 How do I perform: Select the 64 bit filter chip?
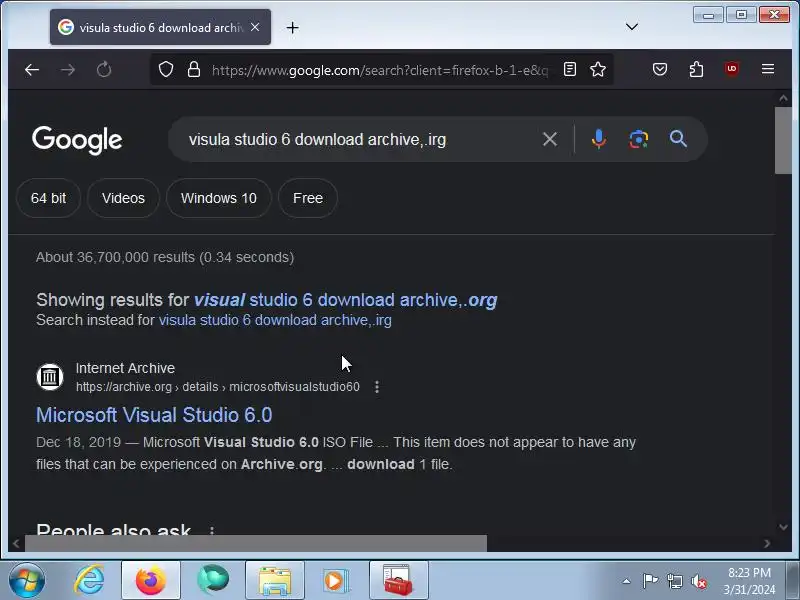coord(48,198)
